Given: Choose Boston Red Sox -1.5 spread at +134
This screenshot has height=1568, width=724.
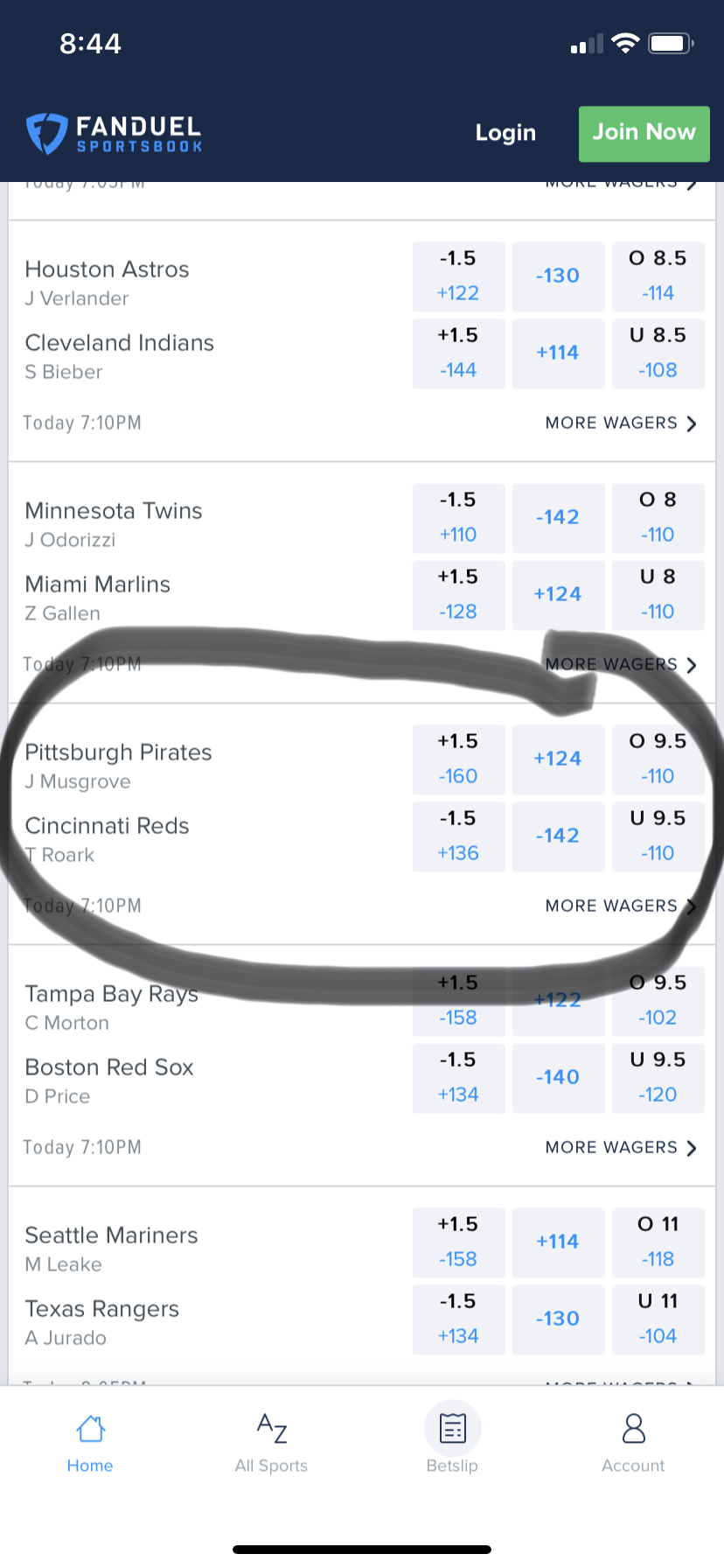Looking at the screenshot, I should point(458,1078).
